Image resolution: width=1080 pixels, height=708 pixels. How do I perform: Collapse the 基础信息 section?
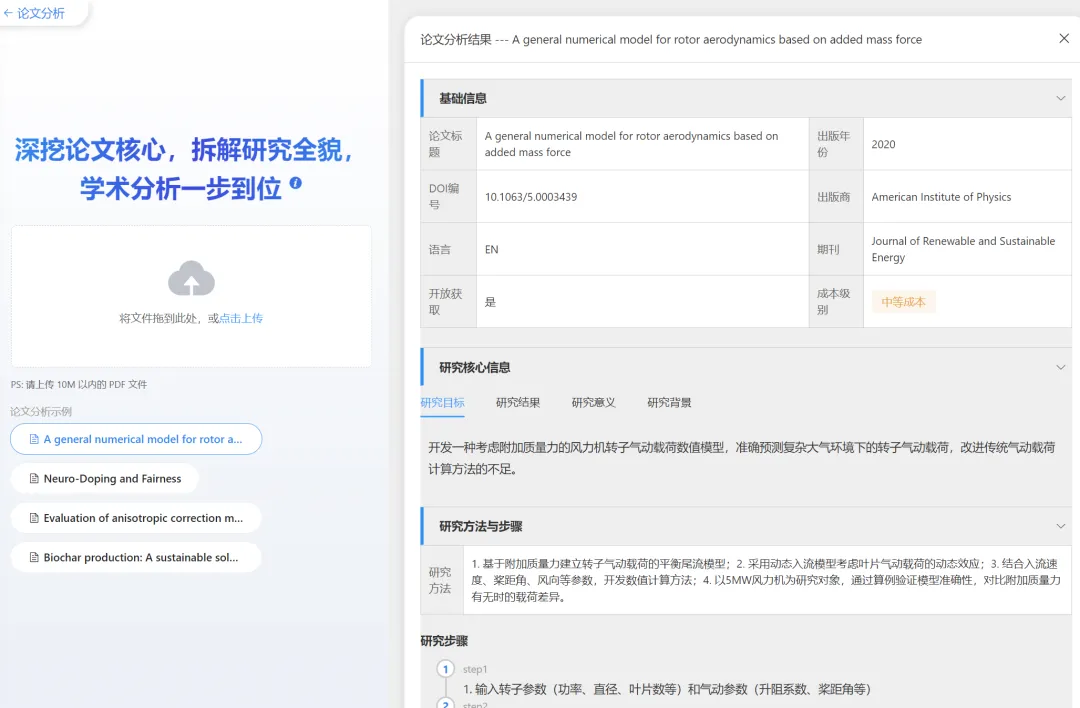click(1060, 98)
